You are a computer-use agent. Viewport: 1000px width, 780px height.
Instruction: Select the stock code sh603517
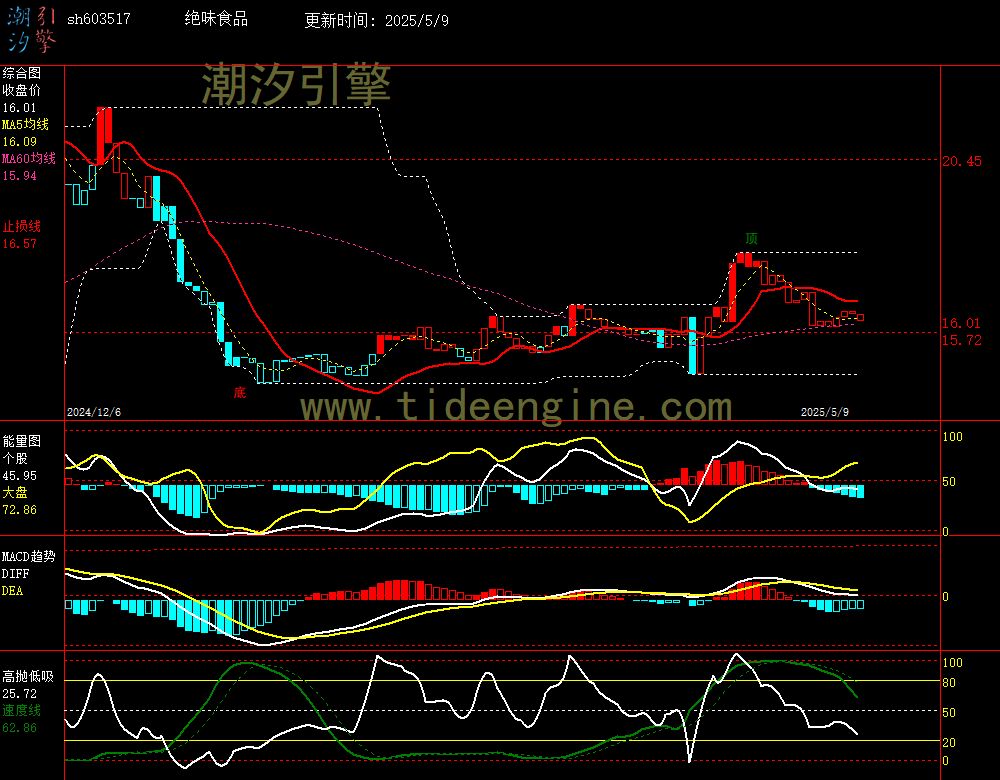[99, 19]
